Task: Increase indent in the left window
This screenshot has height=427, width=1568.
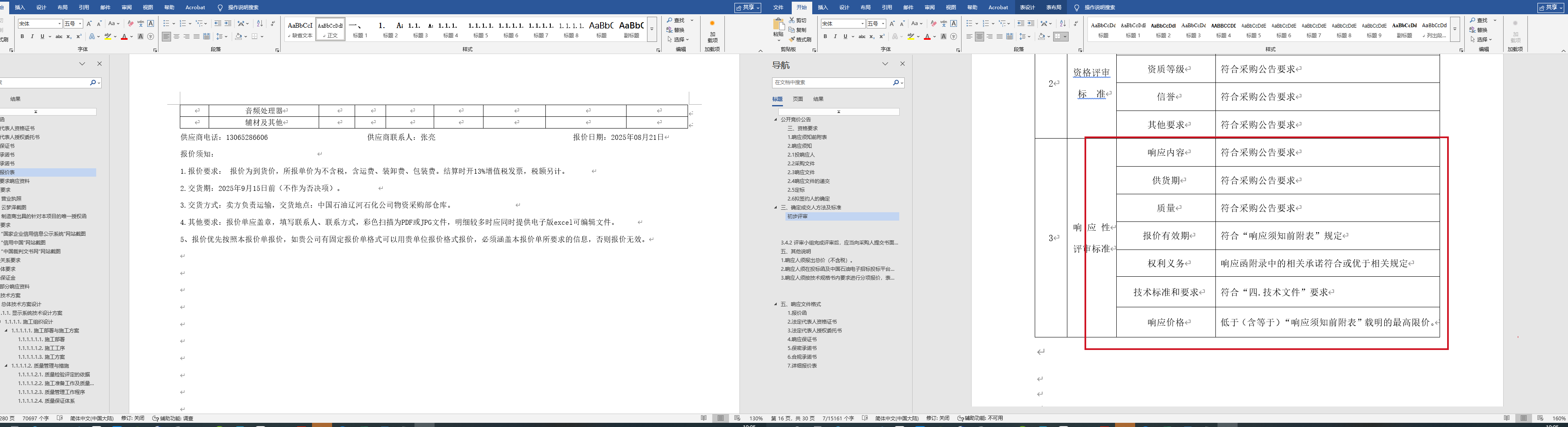Action: (228, 24)
